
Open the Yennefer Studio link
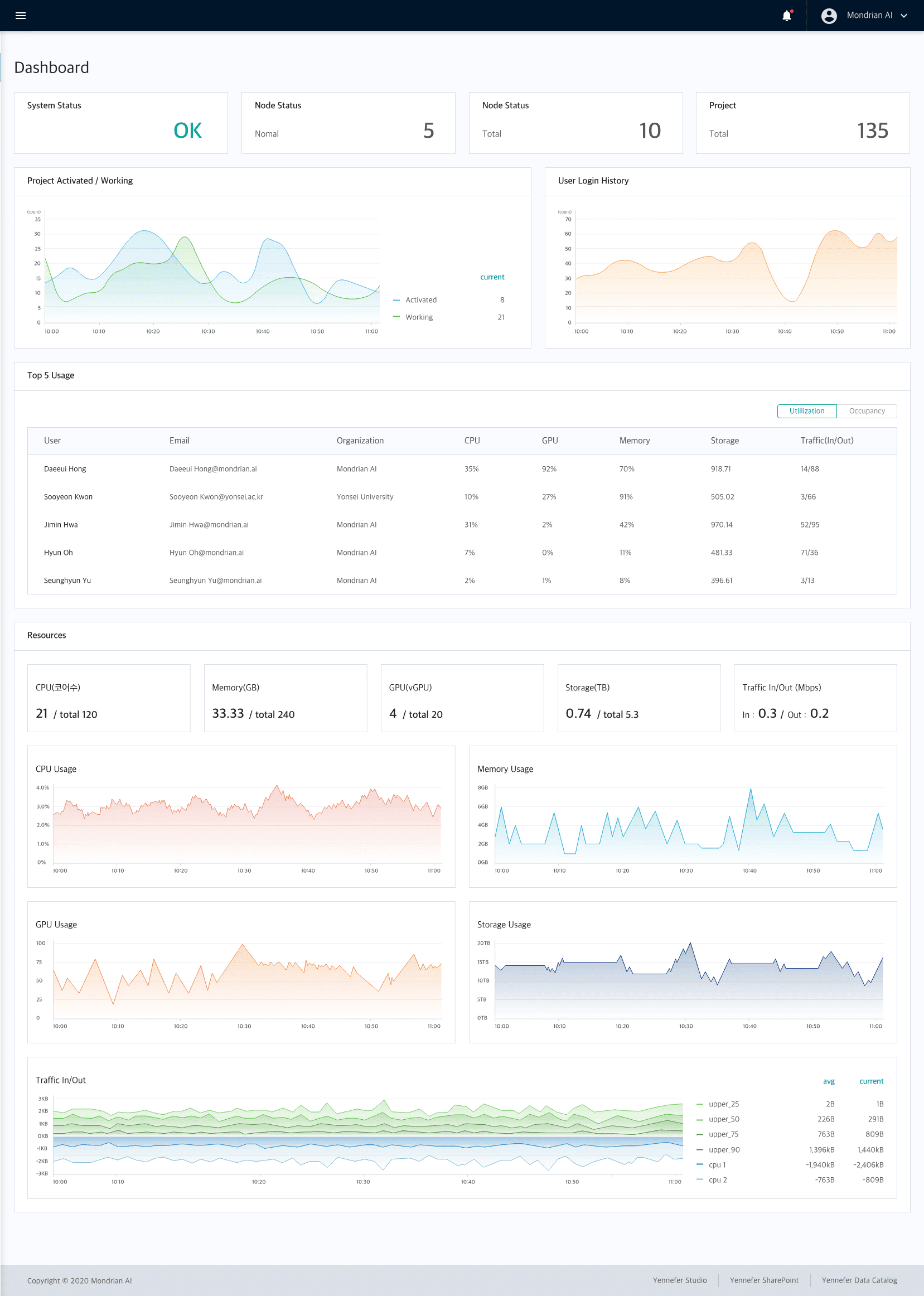pos(680,1280)
